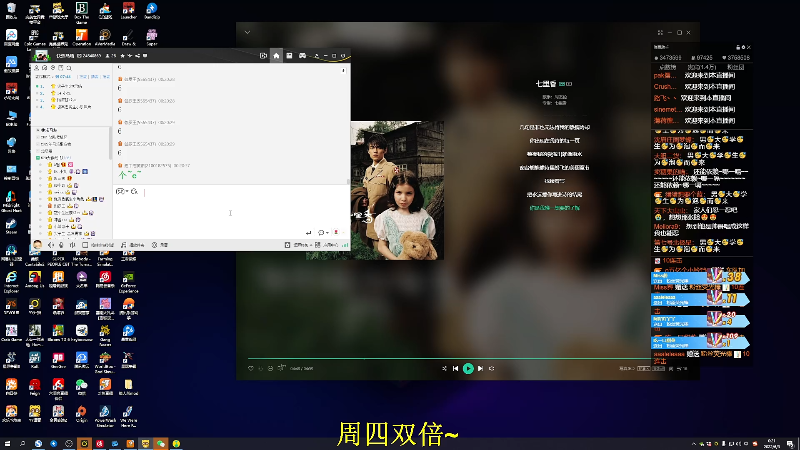Enter fullscreen using the music player's top-right icon
Viewport: 800px width, 450px height.
click(x=660, y=33)
